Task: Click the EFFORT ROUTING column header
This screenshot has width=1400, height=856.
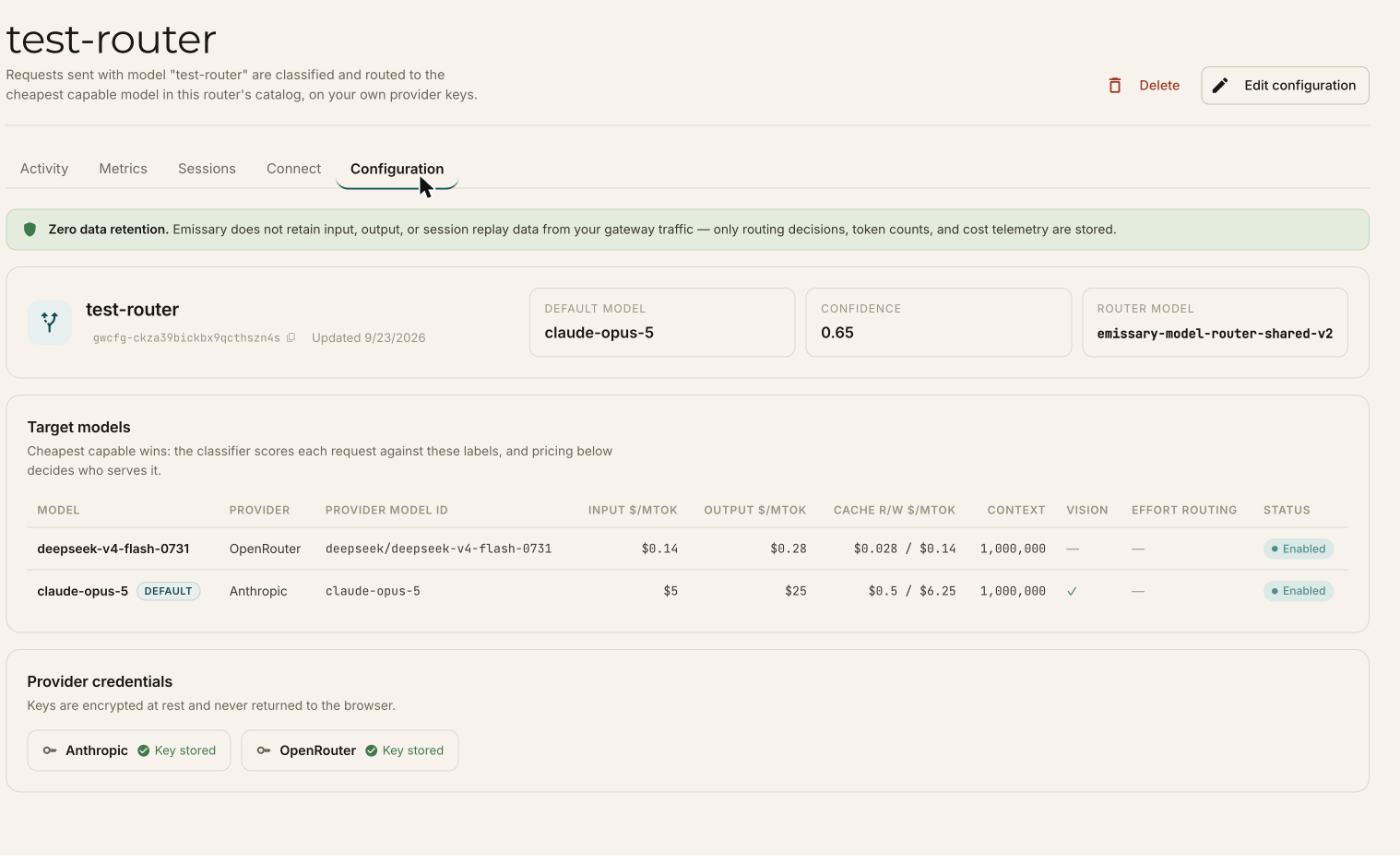Action: pos(1184,510)
